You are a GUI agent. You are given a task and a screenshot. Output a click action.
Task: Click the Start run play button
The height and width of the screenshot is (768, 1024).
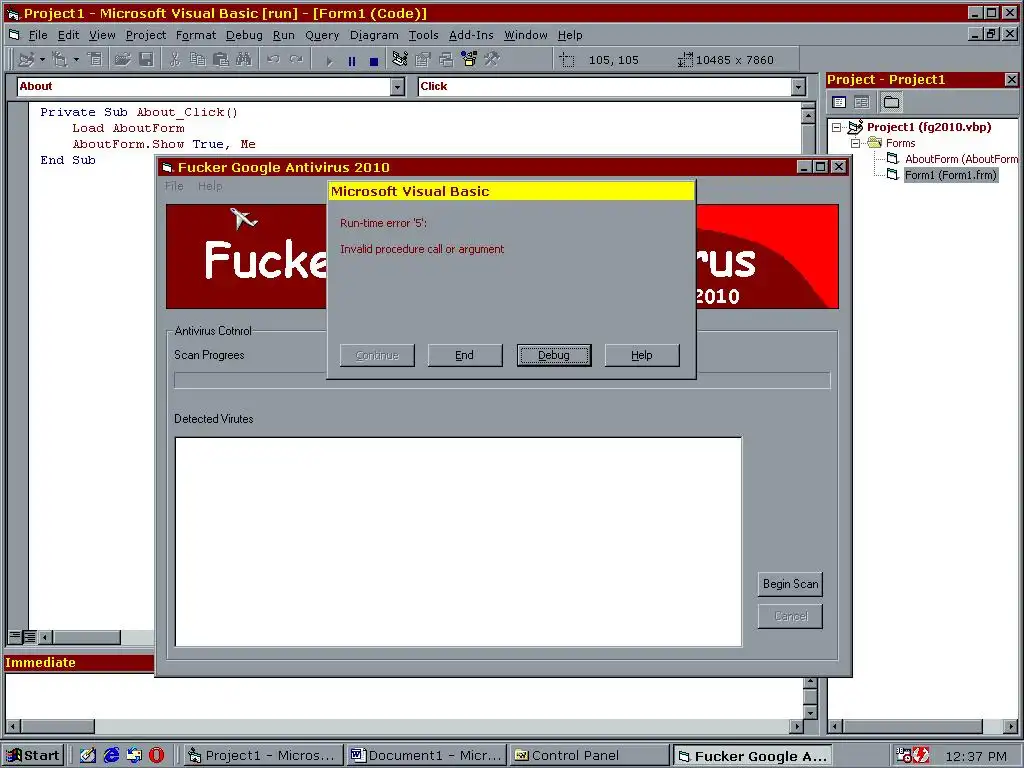point(329,61)
